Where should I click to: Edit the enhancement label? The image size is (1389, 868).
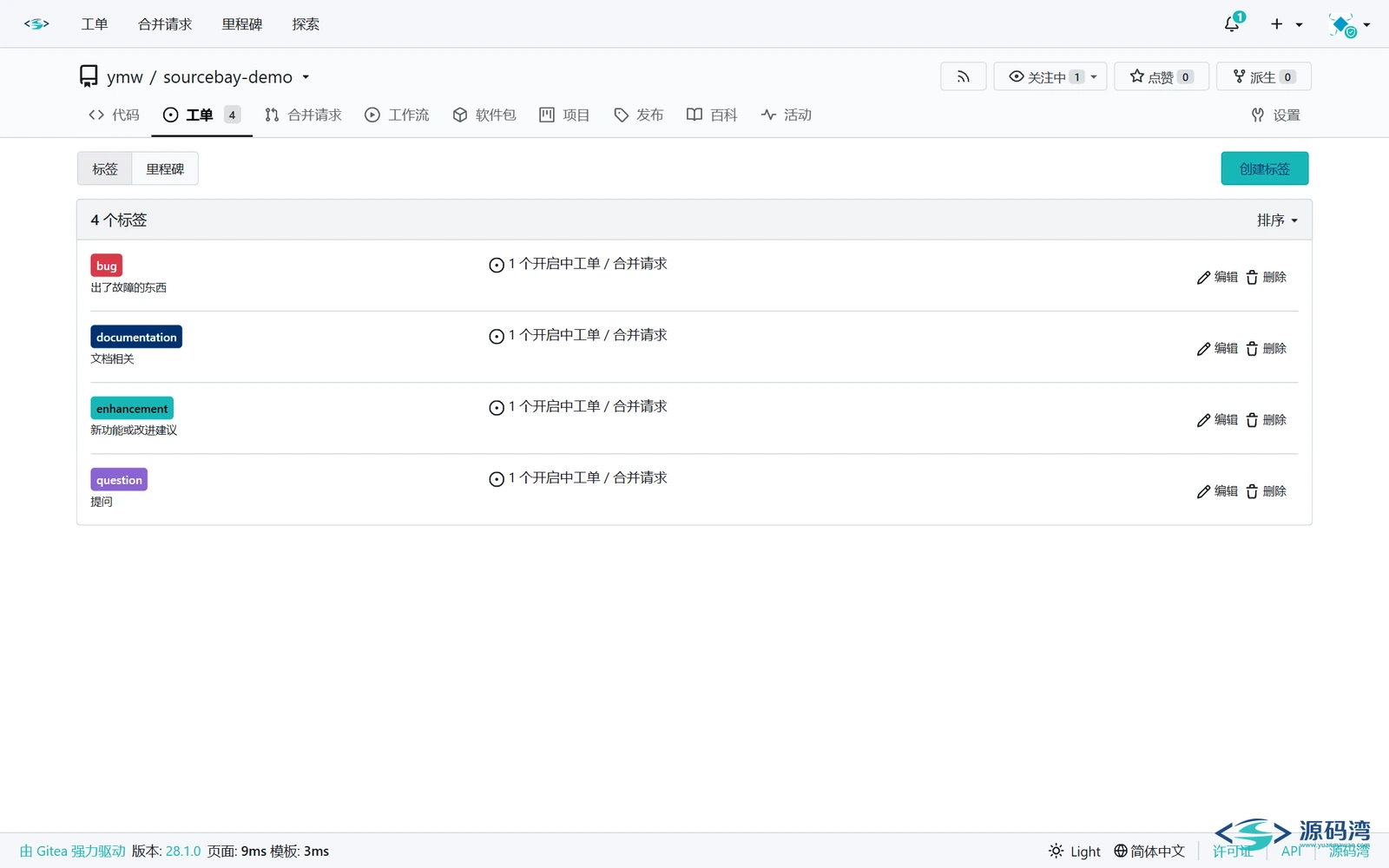(x=1217, y=419)
